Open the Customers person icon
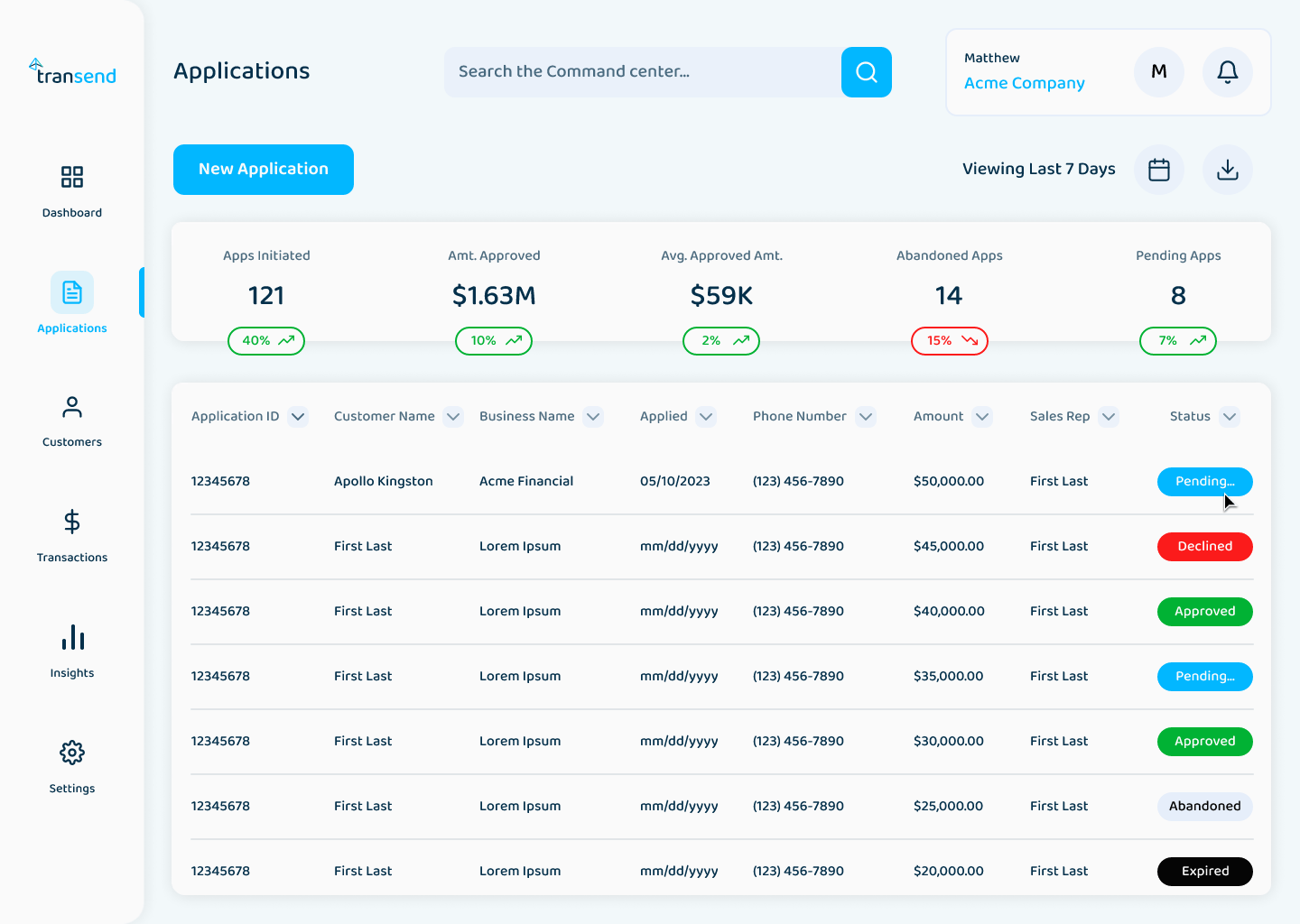Viewport: 1300px width, 924px height. pyautogui.click(x=72, y=407)
